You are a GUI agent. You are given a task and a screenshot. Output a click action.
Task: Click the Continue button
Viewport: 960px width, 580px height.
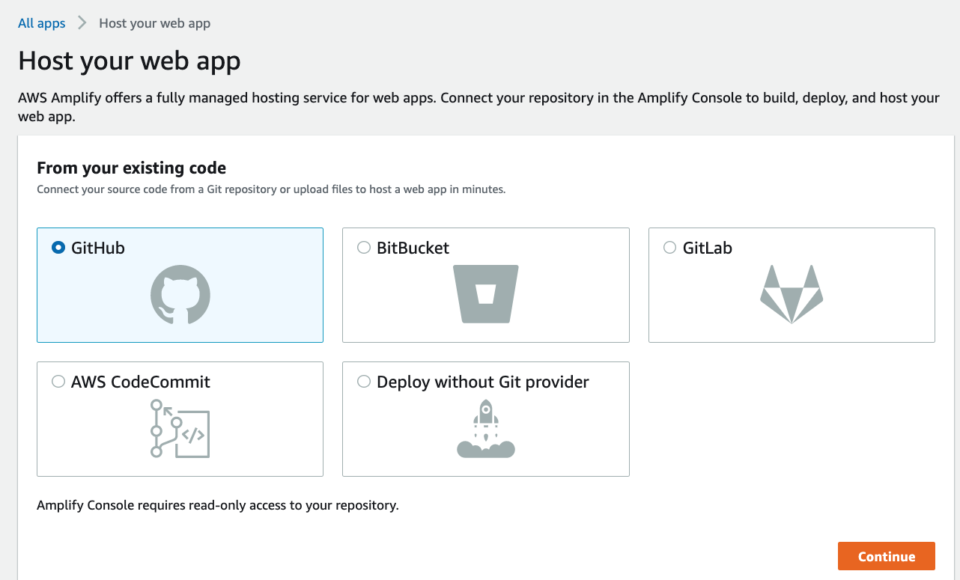tap(886, 556)
